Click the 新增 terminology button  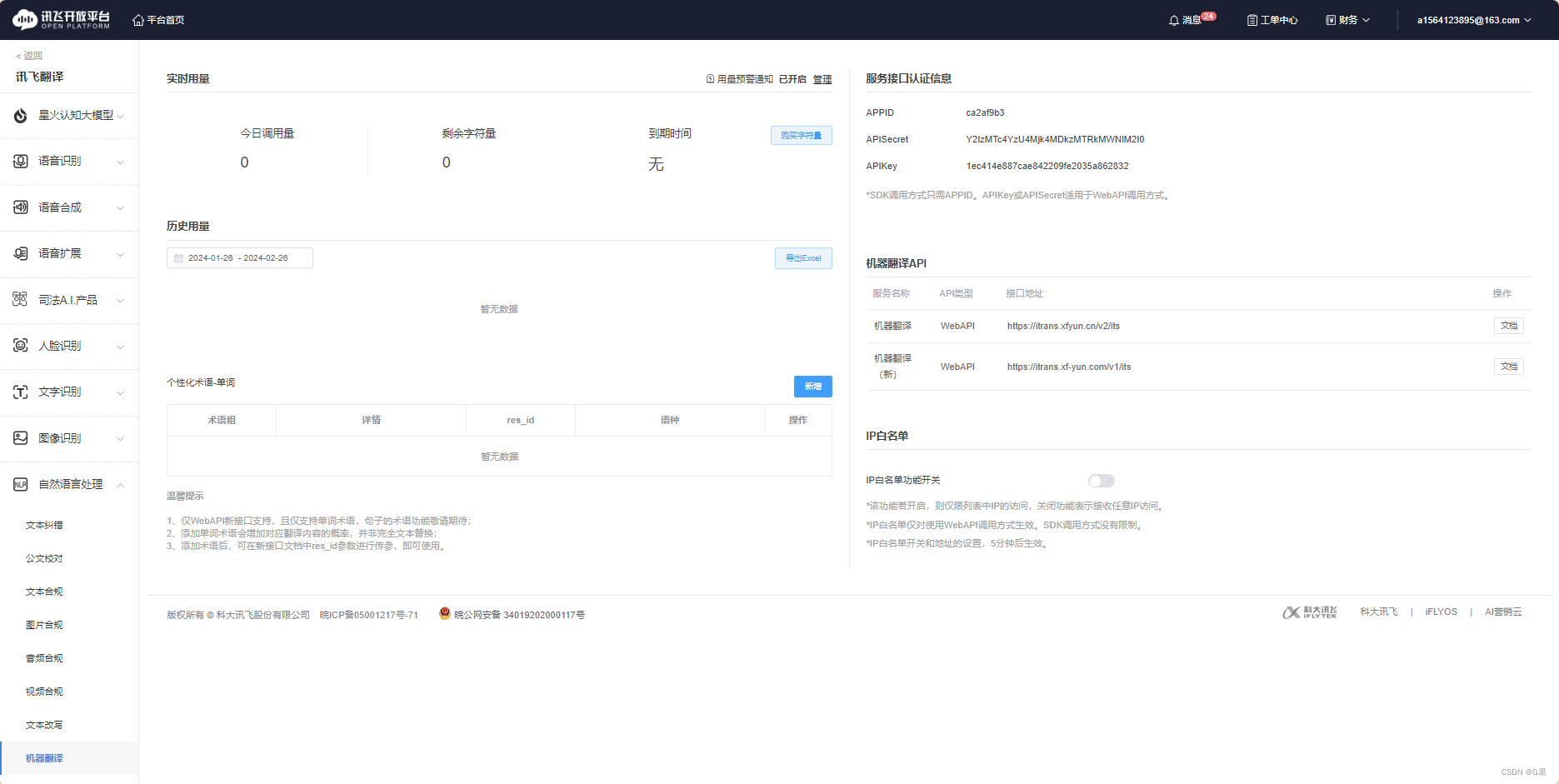pos(812,387)
